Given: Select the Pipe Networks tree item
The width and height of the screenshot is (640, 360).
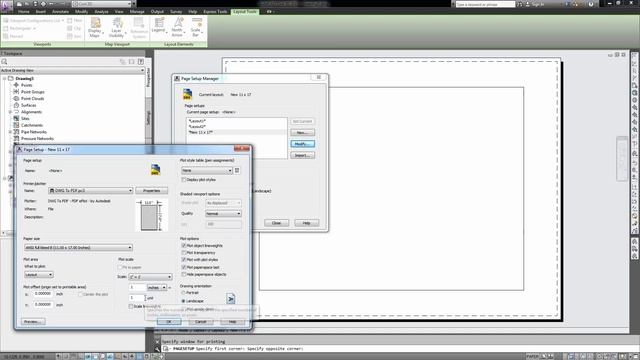Looking at the screenshot, I should pyautogui.click(x=34, y=132).
